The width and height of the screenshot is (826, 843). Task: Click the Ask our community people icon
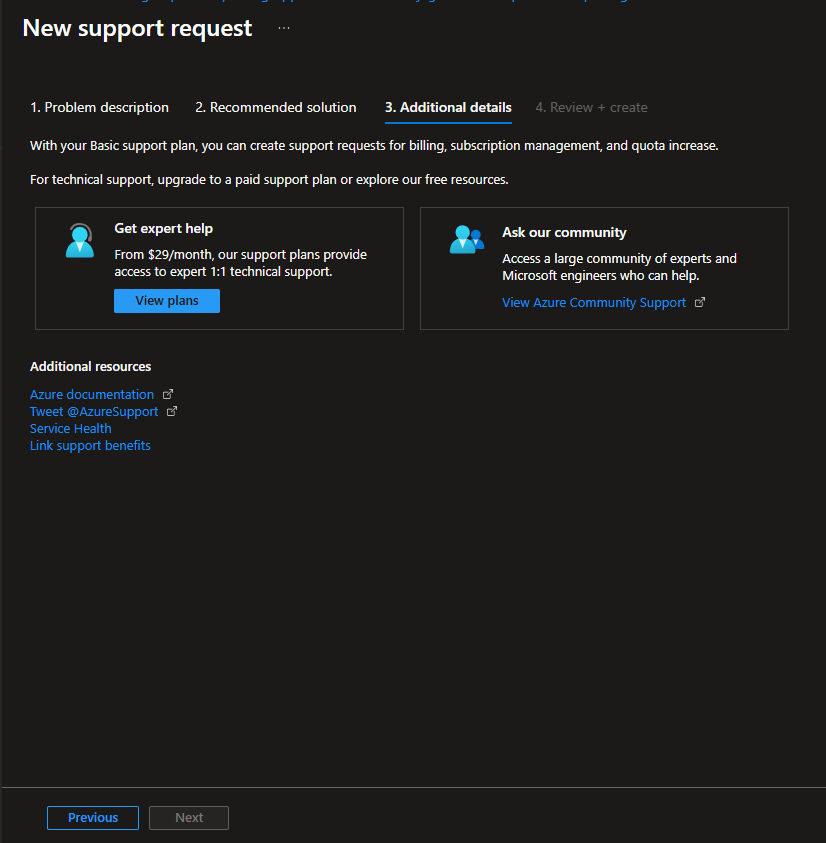(467, 239)
